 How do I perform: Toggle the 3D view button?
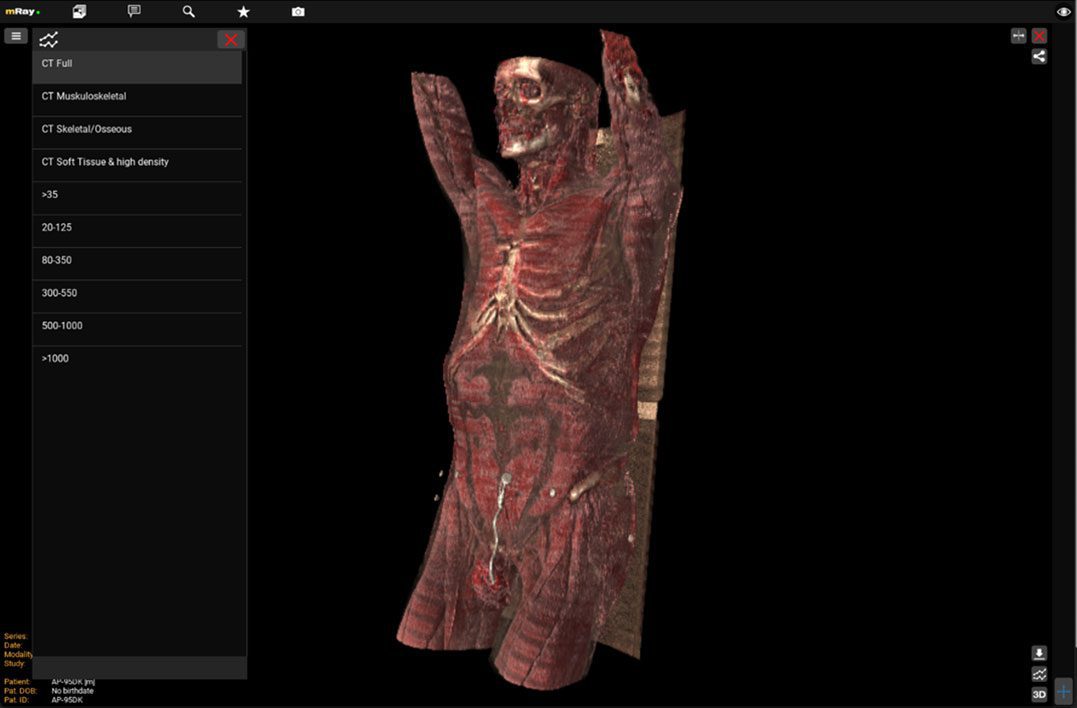tap(1039, 694)
